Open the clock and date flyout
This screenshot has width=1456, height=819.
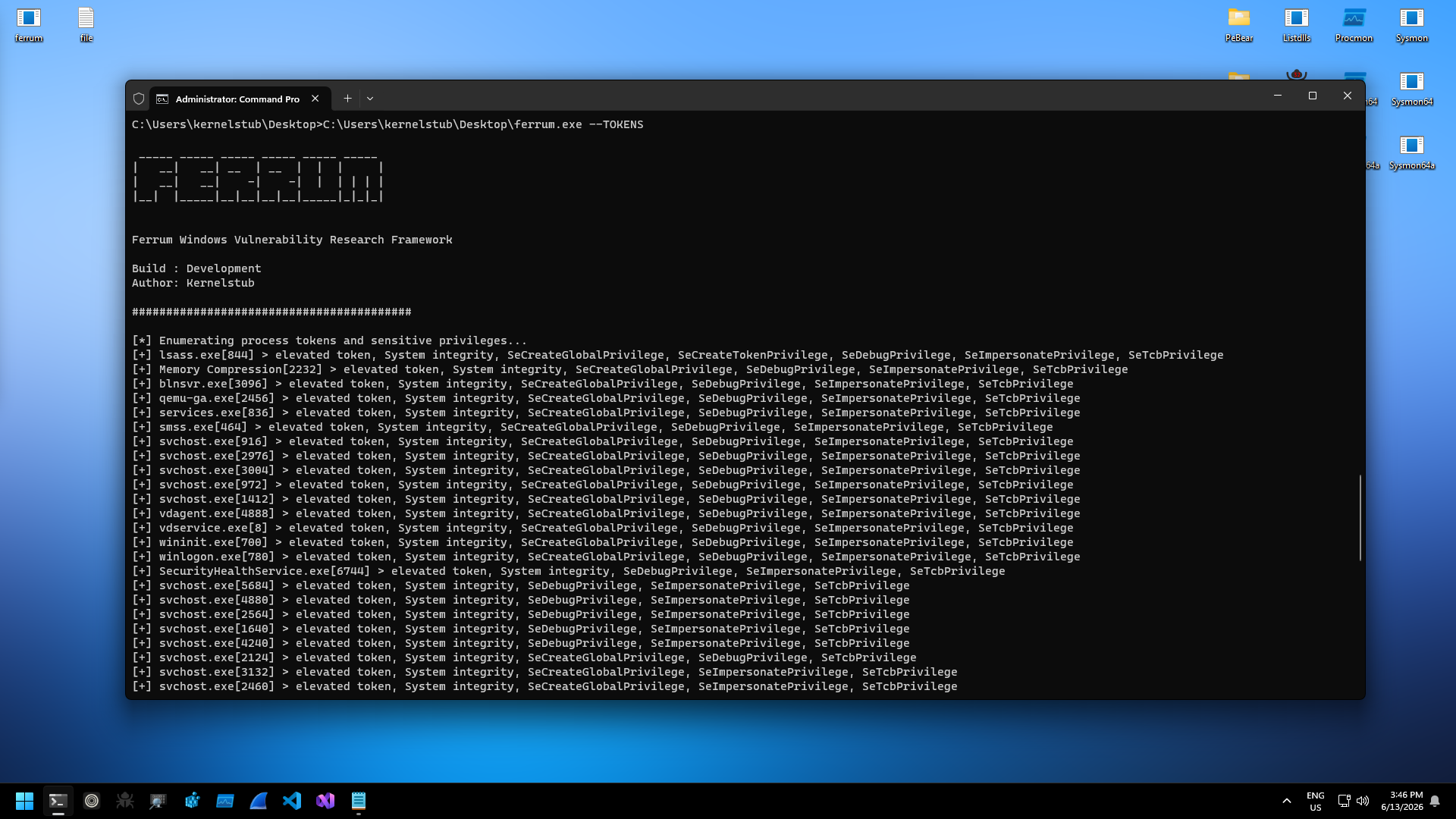tap(1402, 801)
